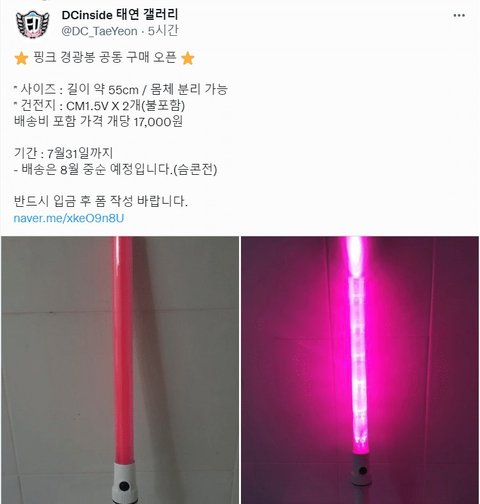View the right photo of the glowing baton
The width and height of the screenshot is (480, 504).
360,370
